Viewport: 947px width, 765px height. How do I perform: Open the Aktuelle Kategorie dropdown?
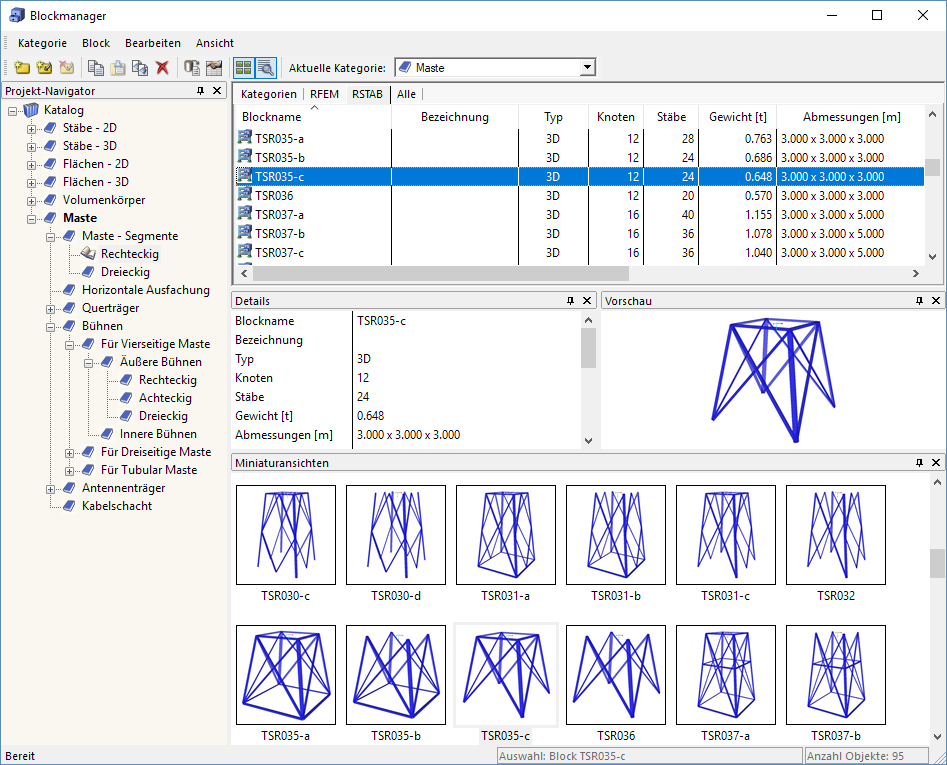[588, 68]
